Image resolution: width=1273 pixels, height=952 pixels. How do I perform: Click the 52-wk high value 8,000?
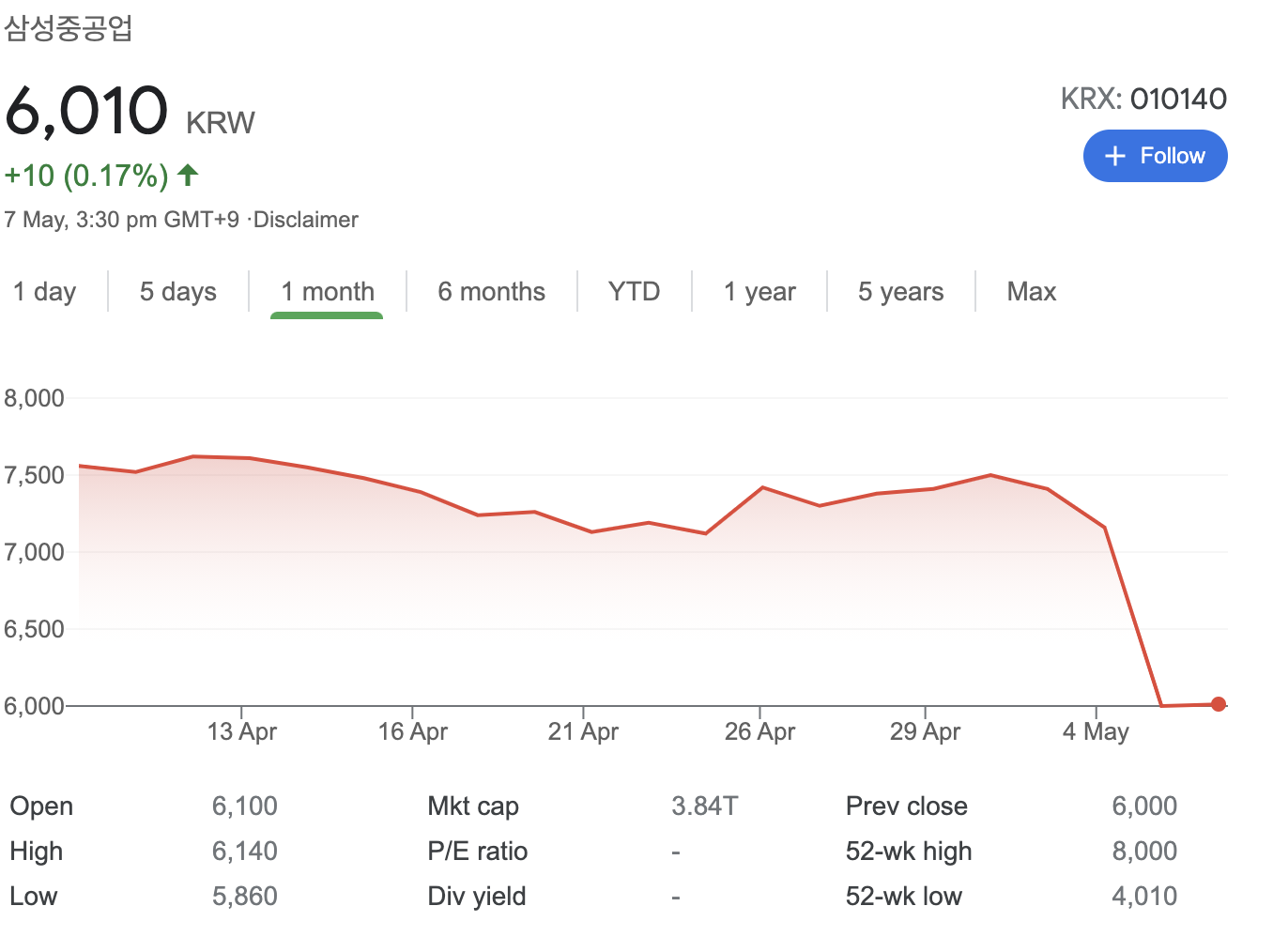(x=1144, y=851)
